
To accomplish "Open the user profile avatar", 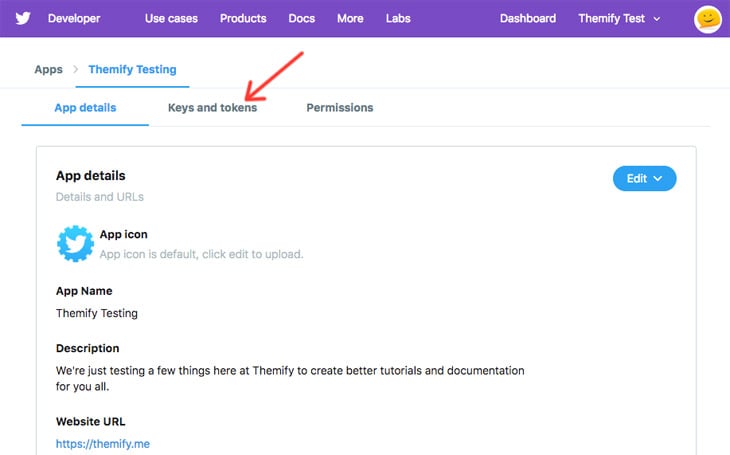I will [x=708, y=19].
